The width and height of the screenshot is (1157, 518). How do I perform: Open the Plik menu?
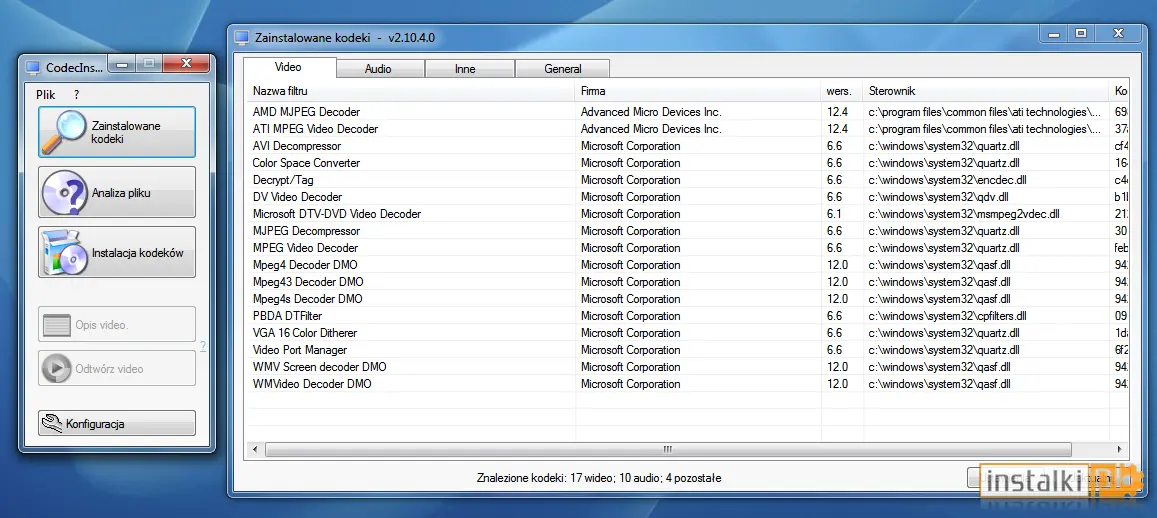tap(46, 94)
